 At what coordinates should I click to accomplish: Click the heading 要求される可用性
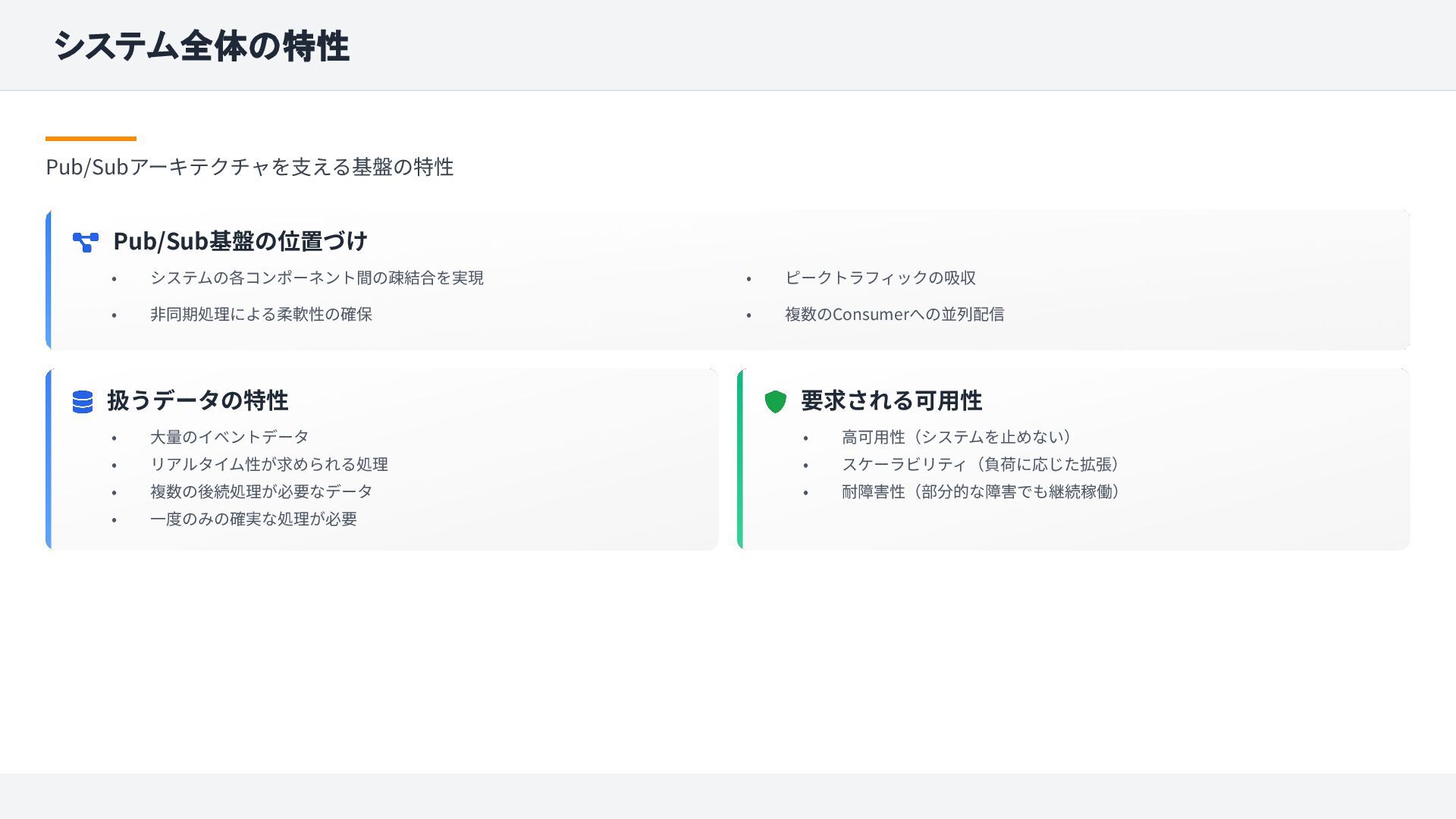point(891,400)
